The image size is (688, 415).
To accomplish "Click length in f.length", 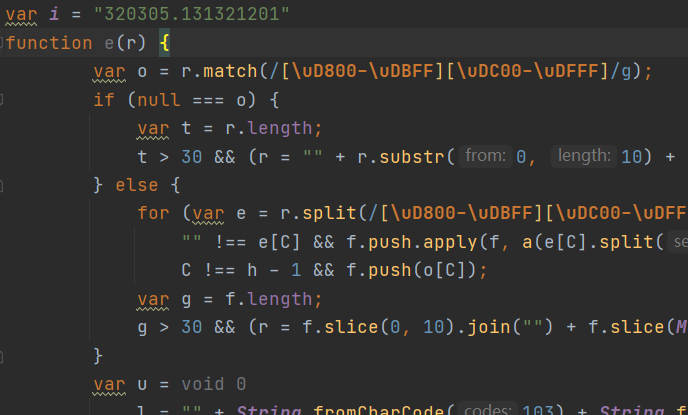I will tap(280, 299).
